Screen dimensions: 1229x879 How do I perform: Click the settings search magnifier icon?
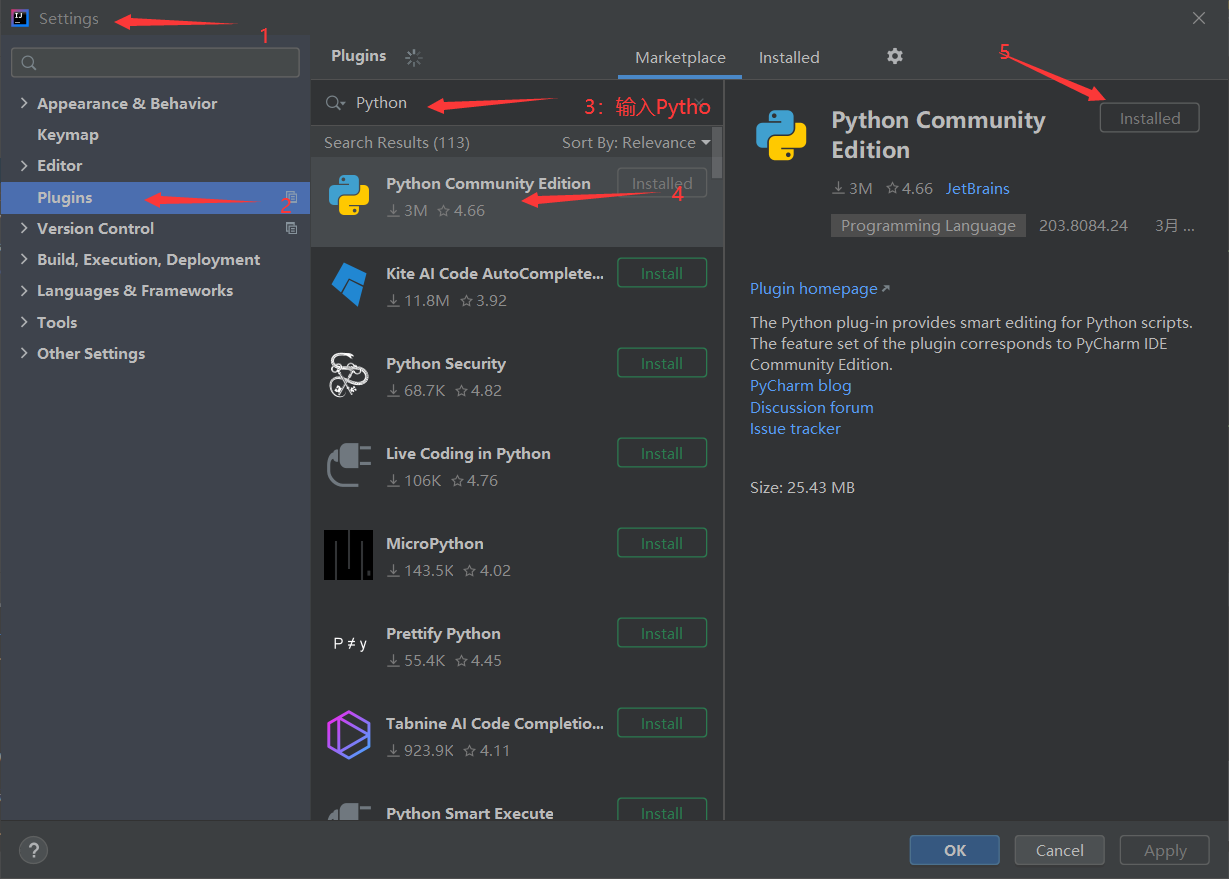(29, 63)
